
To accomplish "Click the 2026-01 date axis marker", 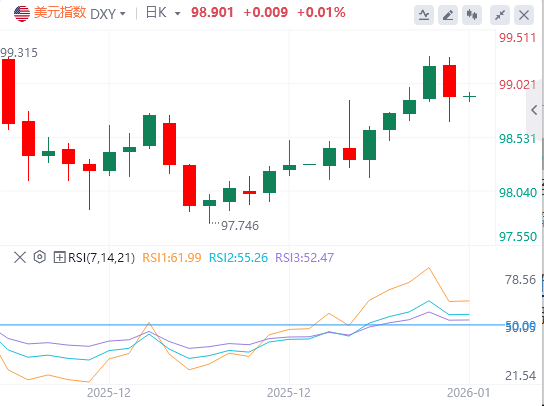I will [x=469, y=393].
